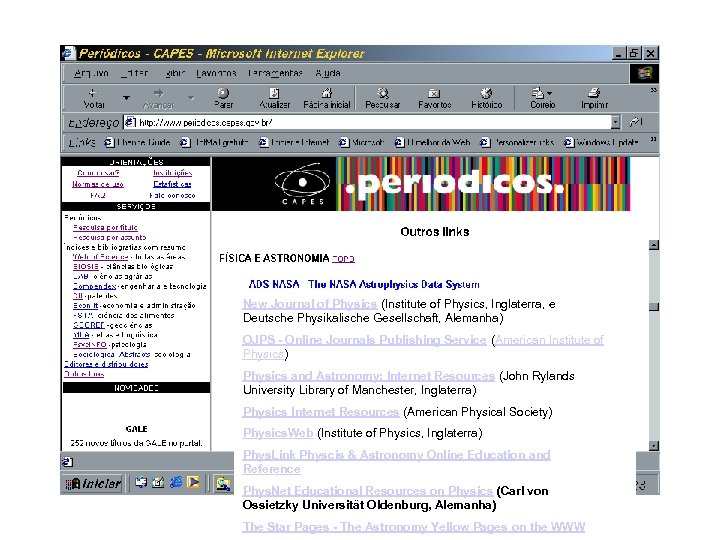Image resolution: width=720 pixels, height=540 pixels.
Task: Click the periodicos CAPES banner image
Action: tap(421, 184)
